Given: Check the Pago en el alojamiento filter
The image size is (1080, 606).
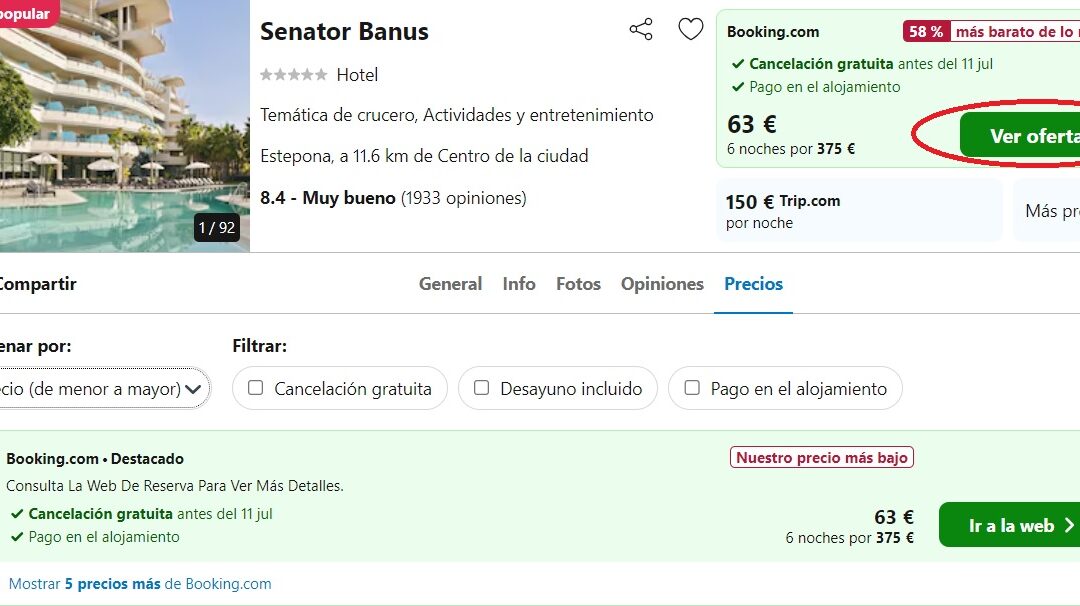Looking at the screenshot, I should pyautogui.click(x=692, y=388).
